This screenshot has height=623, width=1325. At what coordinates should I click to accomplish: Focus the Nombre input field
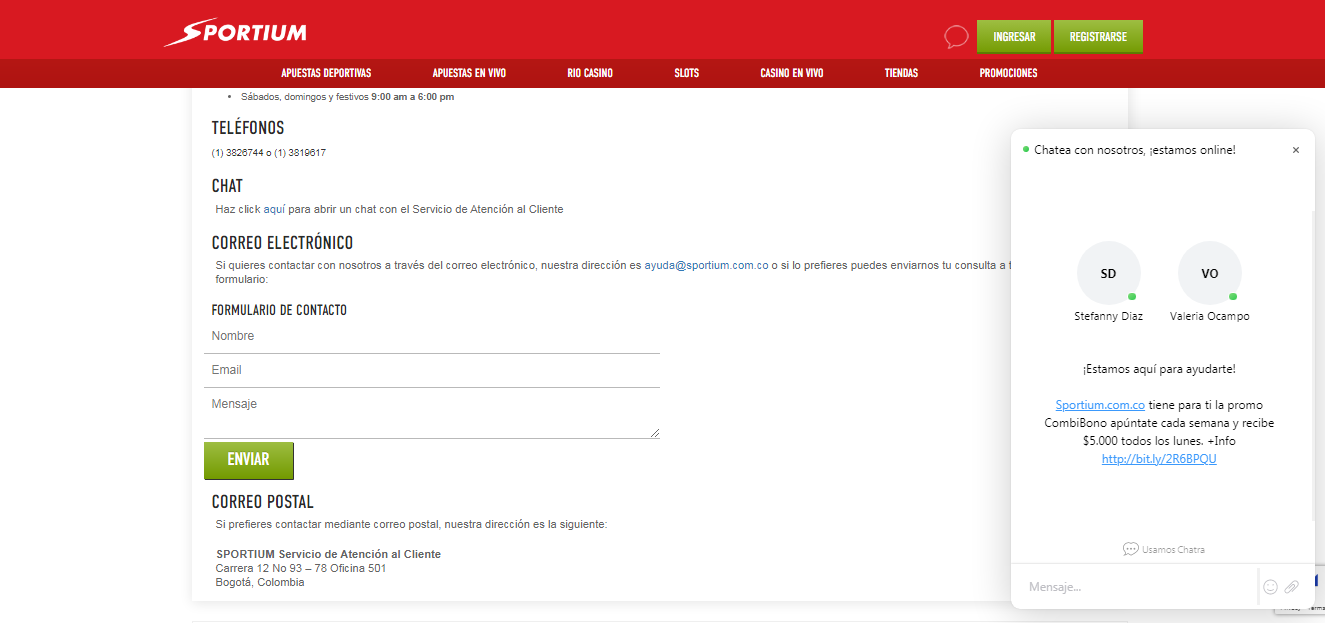(x=431, y=336)
